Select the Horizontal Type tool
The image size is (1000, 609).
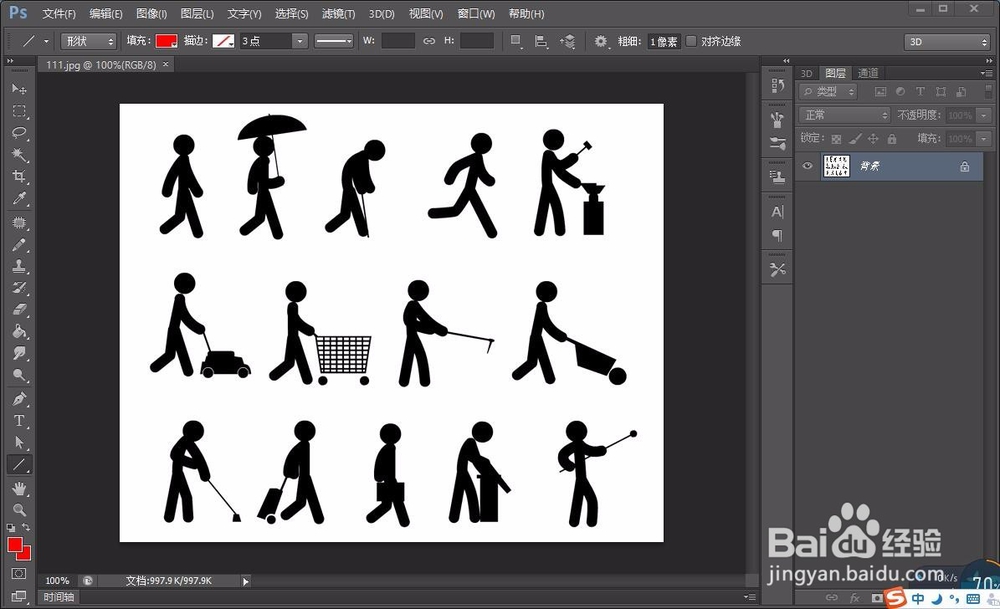pos(19,421)
